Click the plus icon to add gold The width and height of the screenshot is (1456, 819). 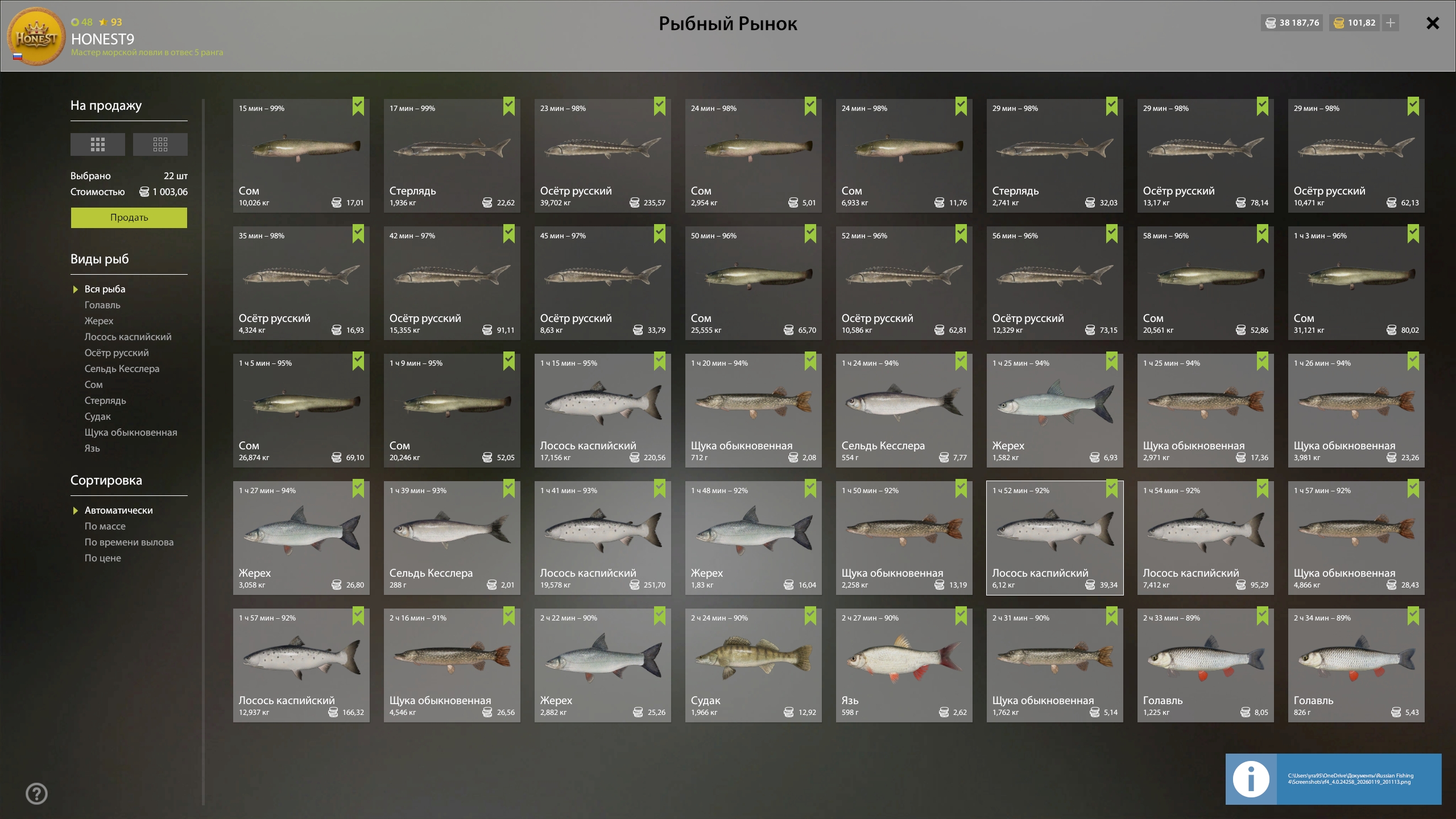[1391, 23]
